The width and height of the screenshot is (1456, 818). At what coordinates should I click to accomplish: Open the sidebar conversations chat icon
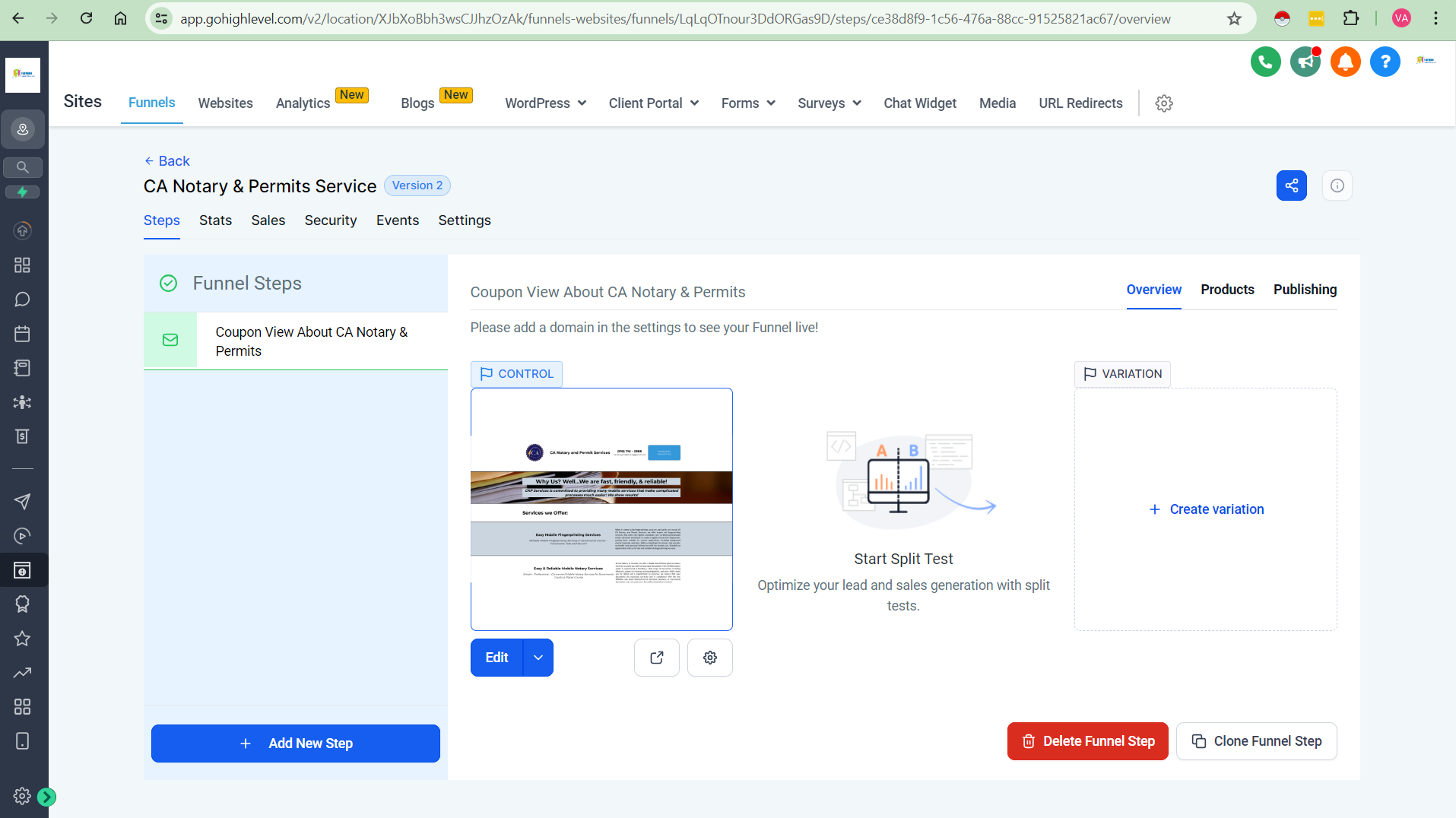pyautogui.click(x=23, y=300)
